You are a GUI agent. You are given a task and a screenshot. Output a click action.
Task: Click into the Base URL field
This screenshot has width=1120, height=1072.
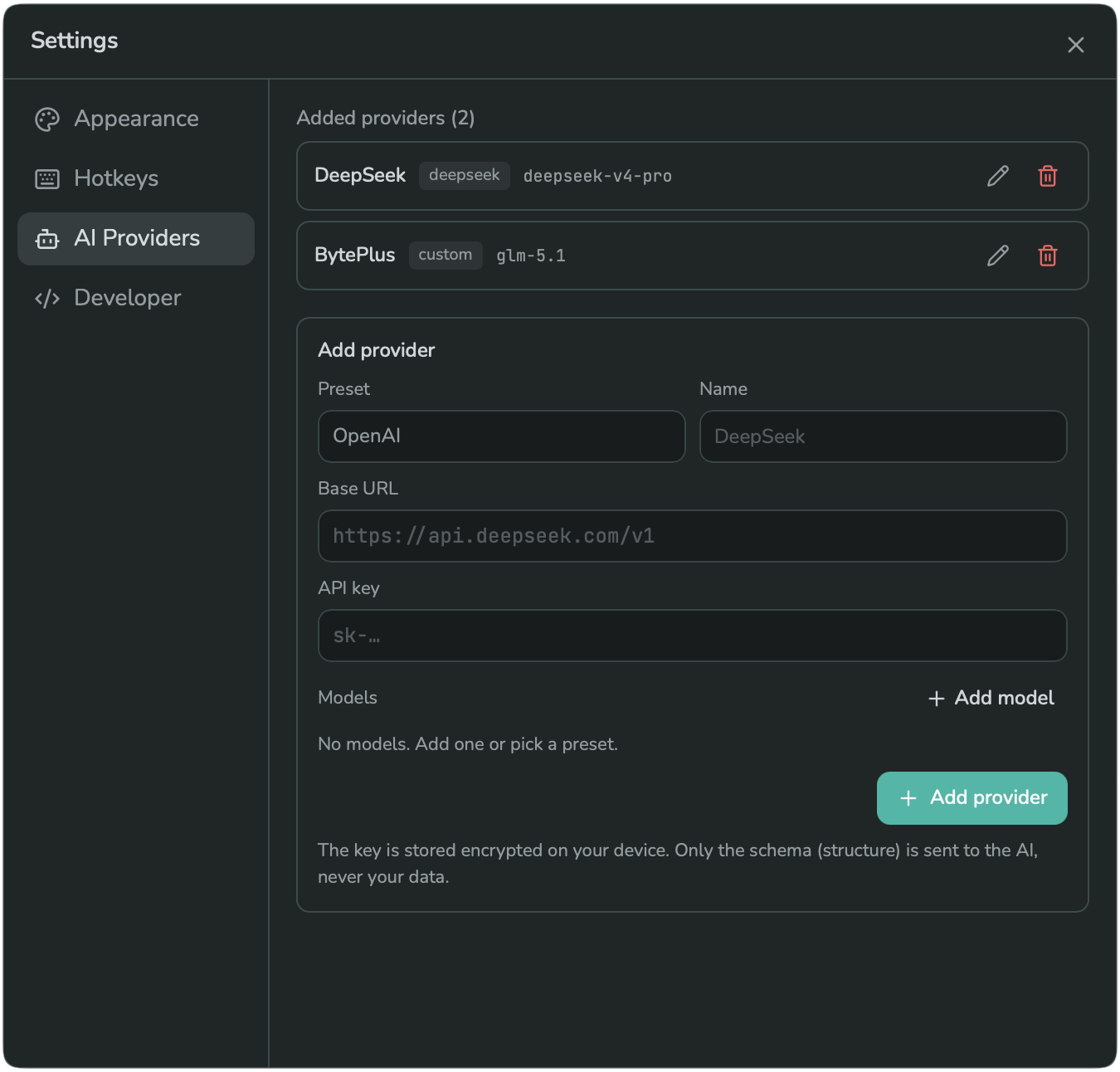click(693, 536)
